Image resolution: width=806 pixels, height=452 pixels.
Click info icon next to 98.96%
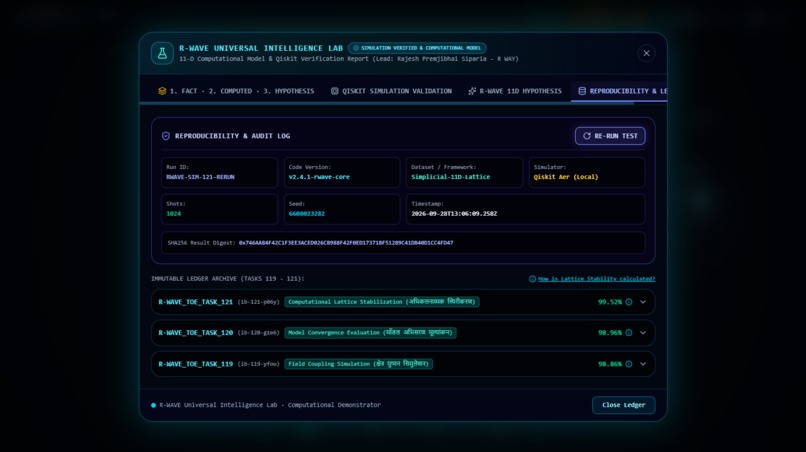tap(629, 333)
